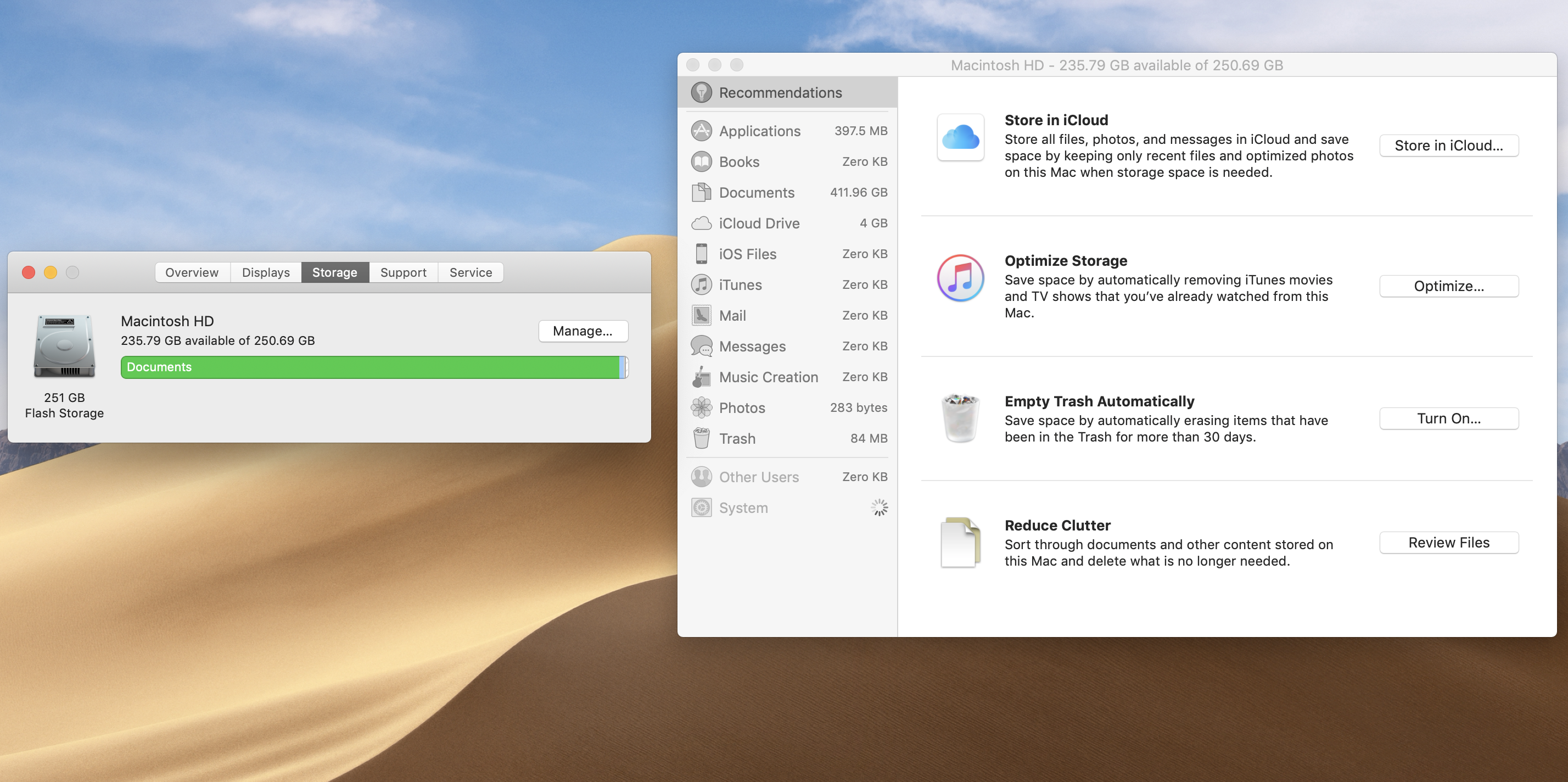
Task: Click the Applications sidebar icon
Action: coord(701,131)
